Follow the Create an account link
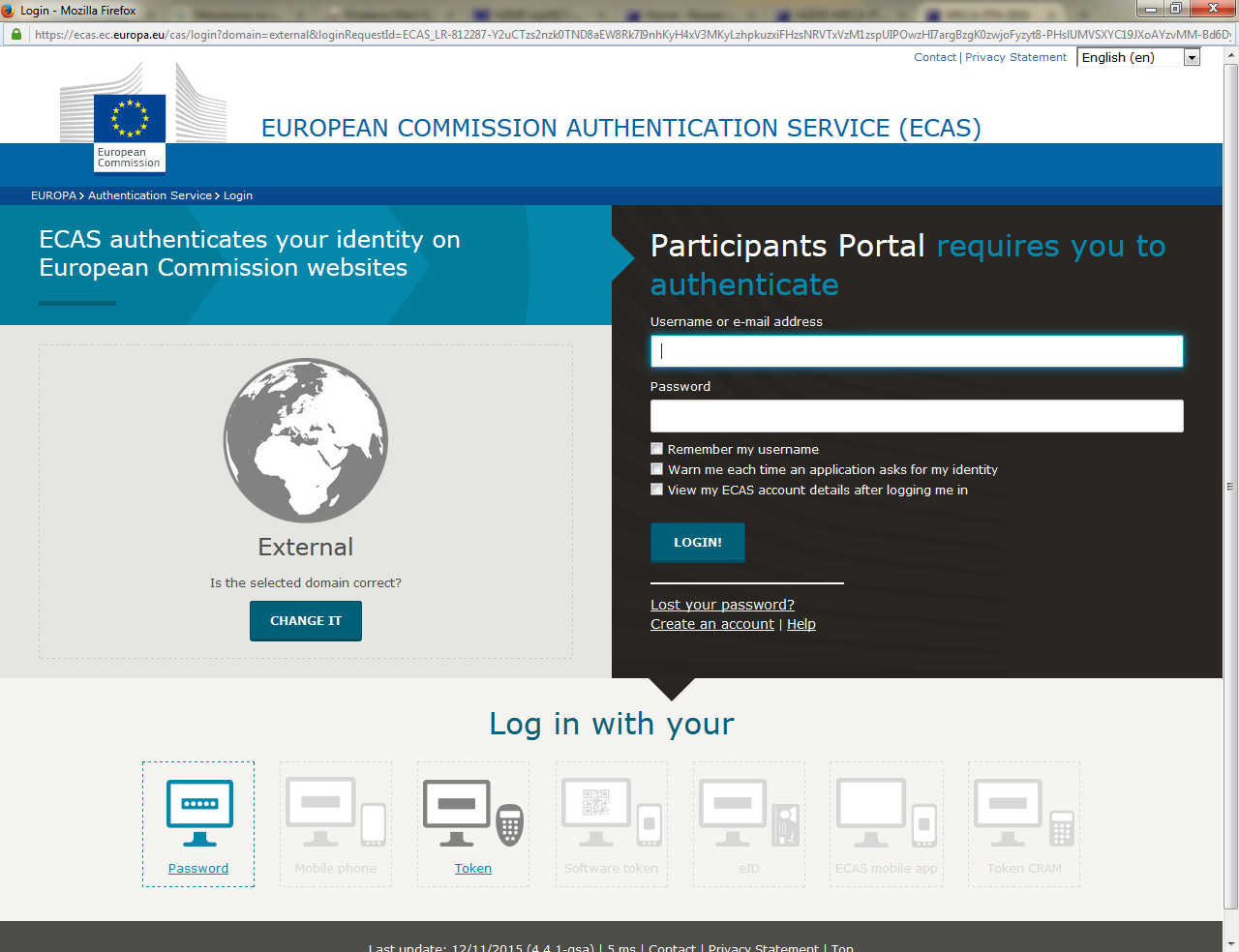Viewport: 1239px width, 952px height. [712, 624]
